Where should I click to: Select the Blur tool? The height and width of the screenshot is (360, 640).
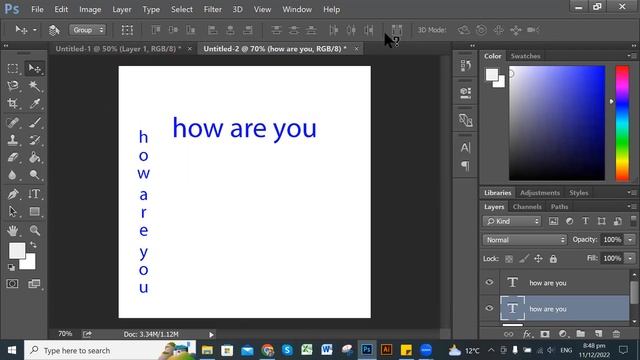(x=13, y=175)
